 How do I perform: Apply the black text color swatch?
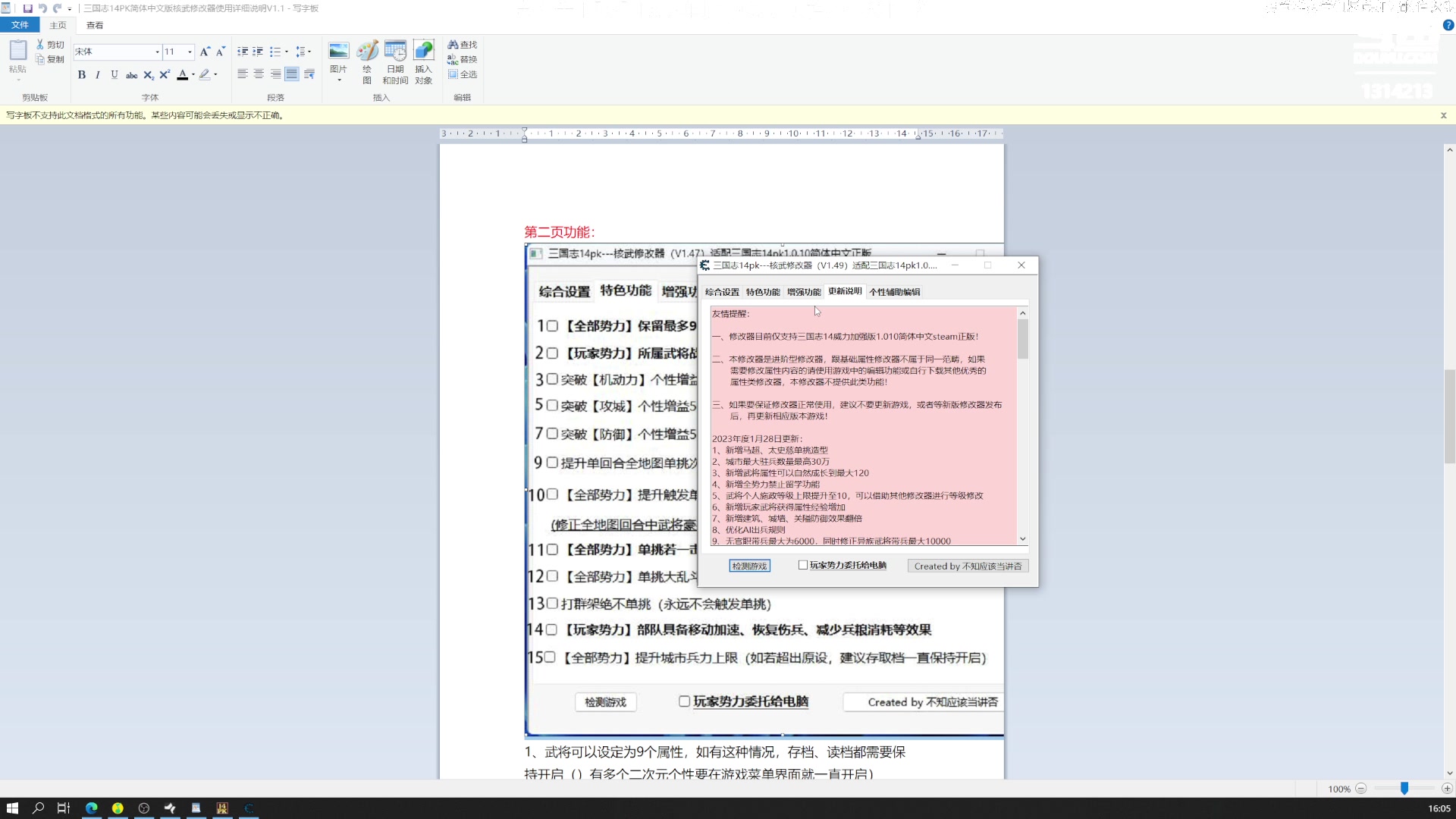tap(183, 74)
